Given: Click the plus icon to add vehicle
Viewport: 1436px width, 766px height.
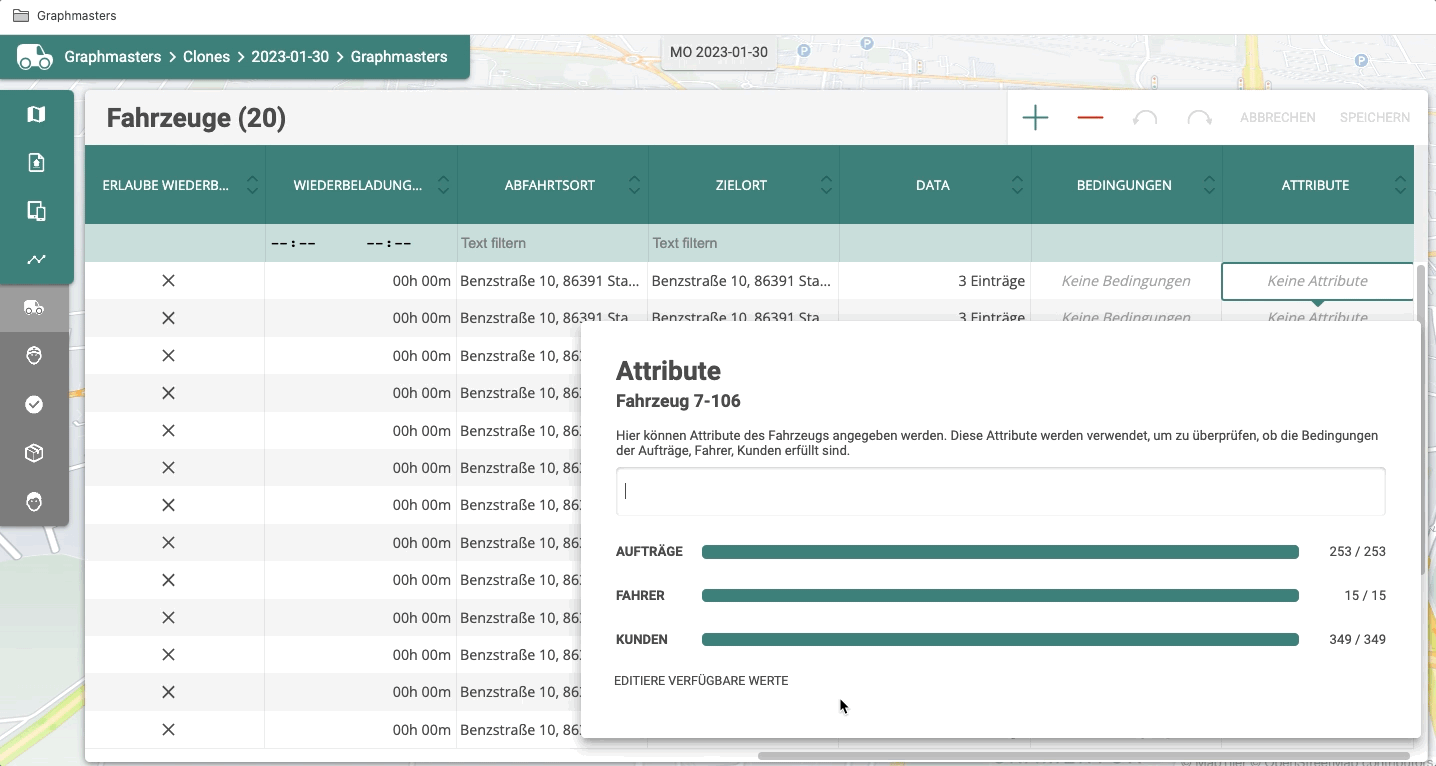Looking at the screenshot, I should (1035, 118).
